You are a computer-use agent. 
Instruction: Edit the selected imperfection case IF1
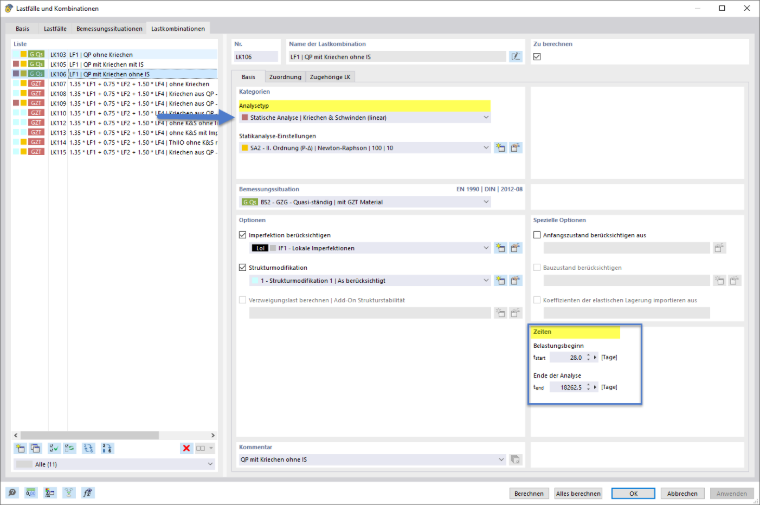tap(516, 248)
